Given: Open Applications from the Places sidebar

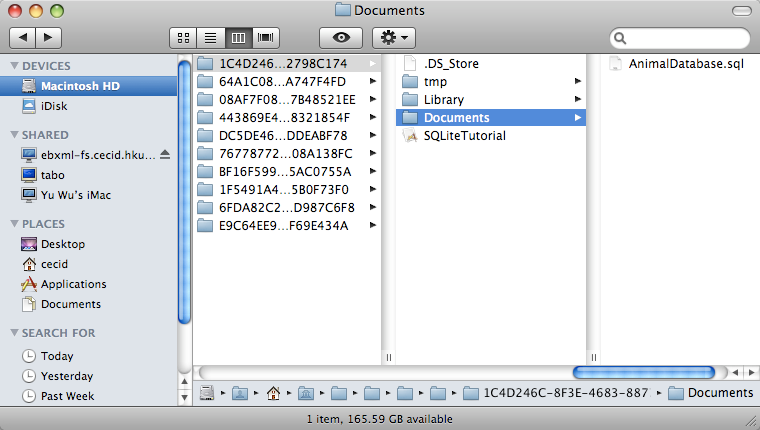Looking at the screenshot, I should click(x=73, y=284).
